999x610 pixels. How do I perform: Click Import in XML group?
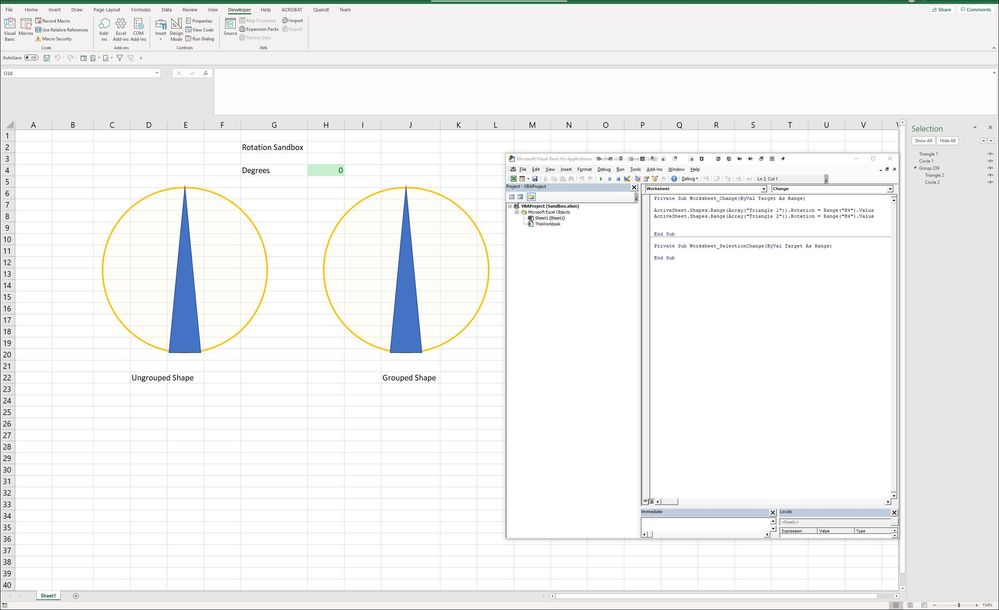tap(293, 20)
